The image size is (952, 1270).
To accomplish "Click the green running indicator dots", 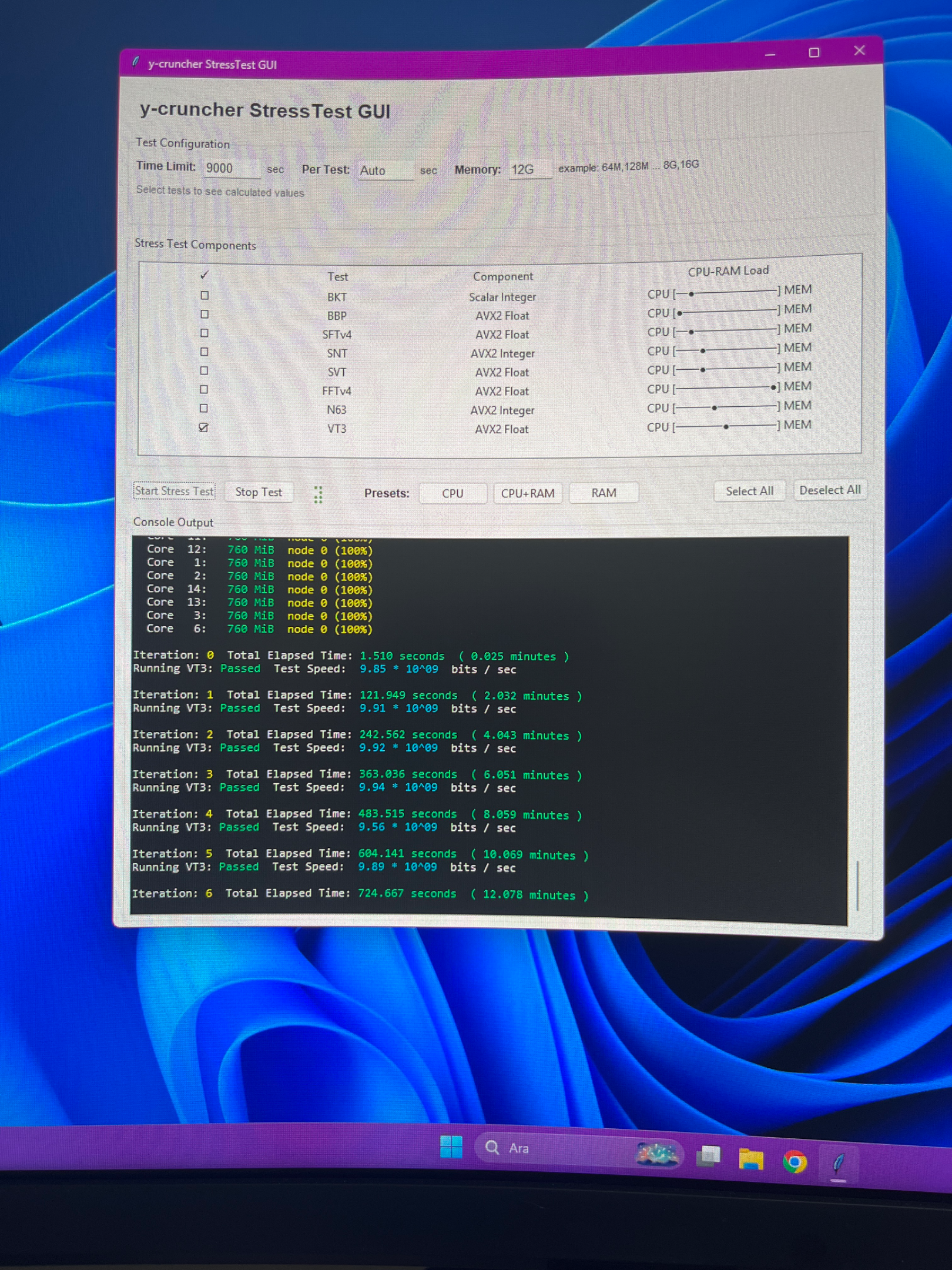I will click(318, 494).
